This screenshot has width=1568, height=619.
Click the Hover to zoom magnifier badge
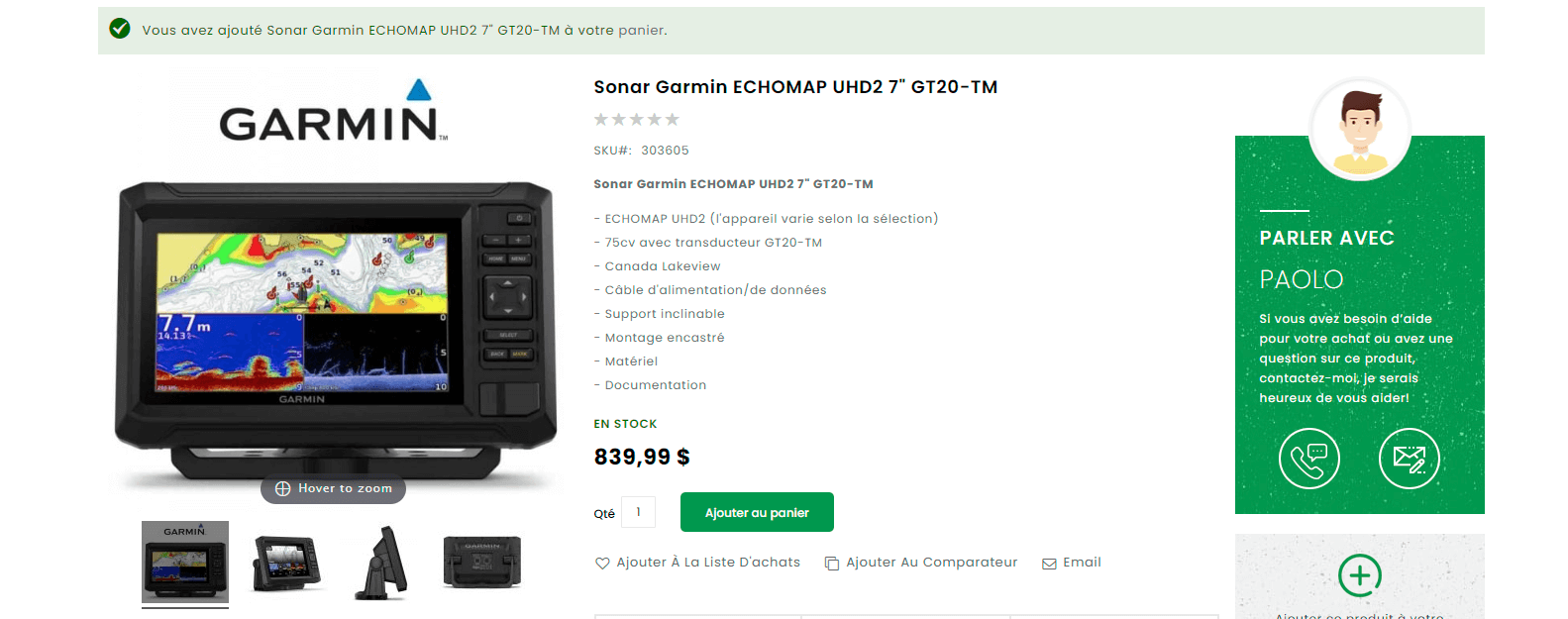click(x=333, y=489)
